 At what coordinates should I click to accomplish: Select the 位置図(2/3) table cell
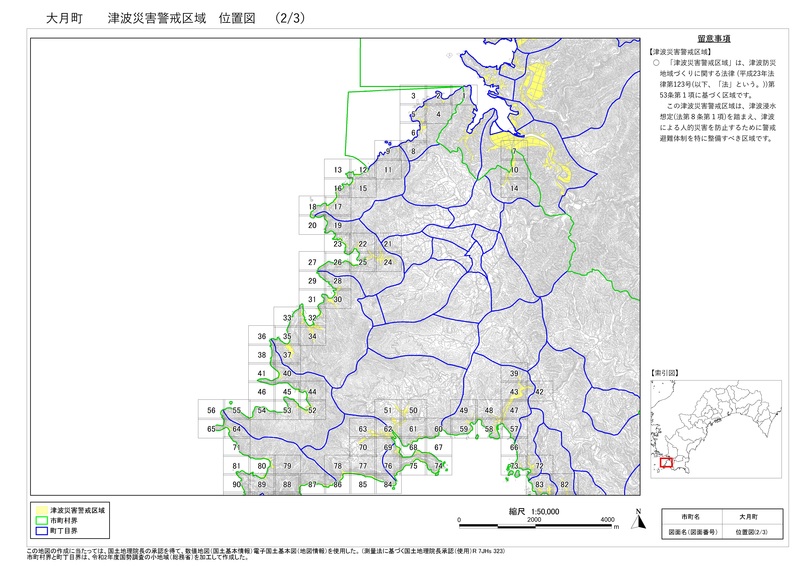748,533
